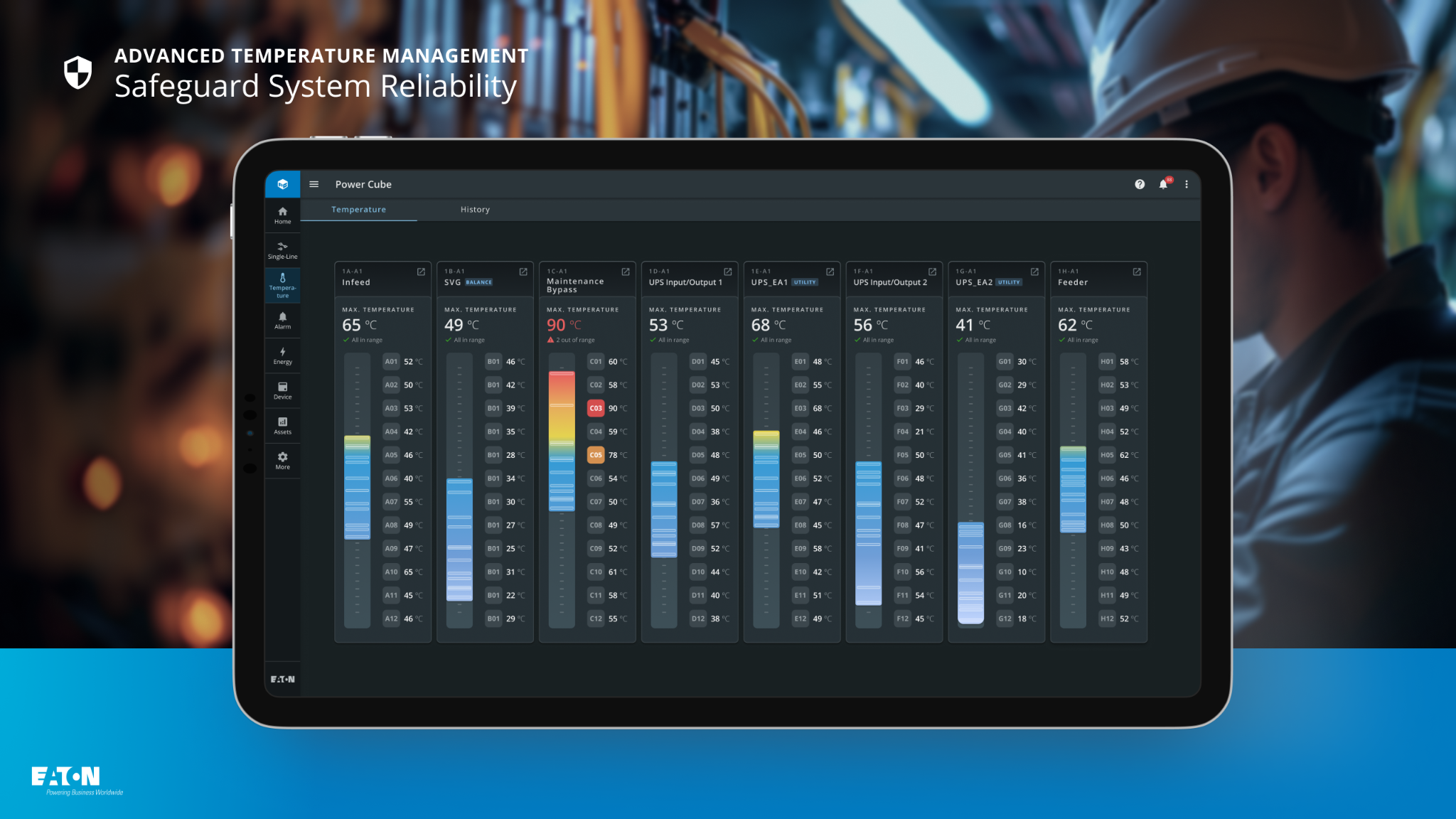Select the Temperature tab
The height and width of the screenshot is (819, 1456).
coord(358,210)
